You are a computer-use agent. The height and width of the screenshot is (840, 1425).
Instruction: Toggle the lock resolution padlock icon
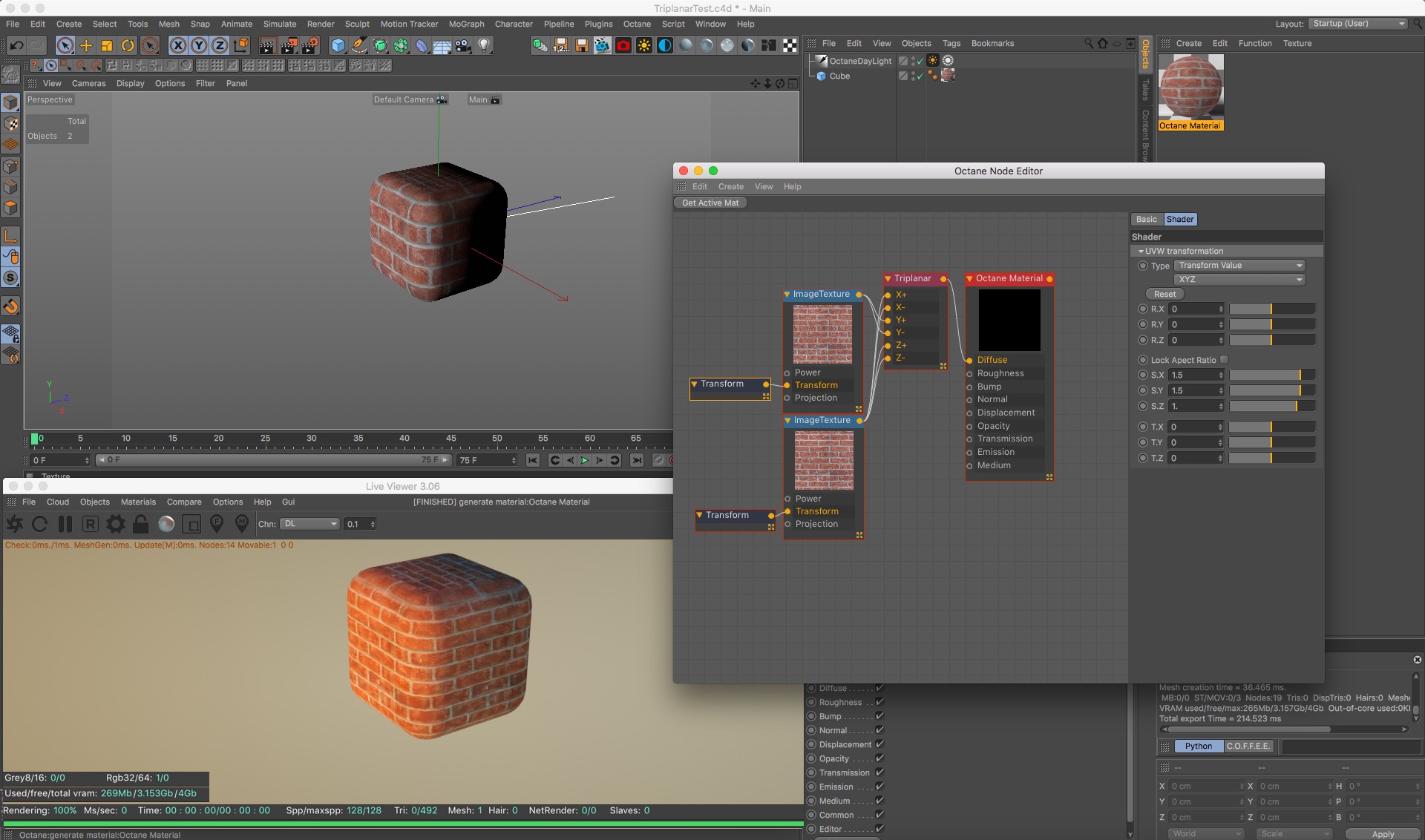coord(141,525)
